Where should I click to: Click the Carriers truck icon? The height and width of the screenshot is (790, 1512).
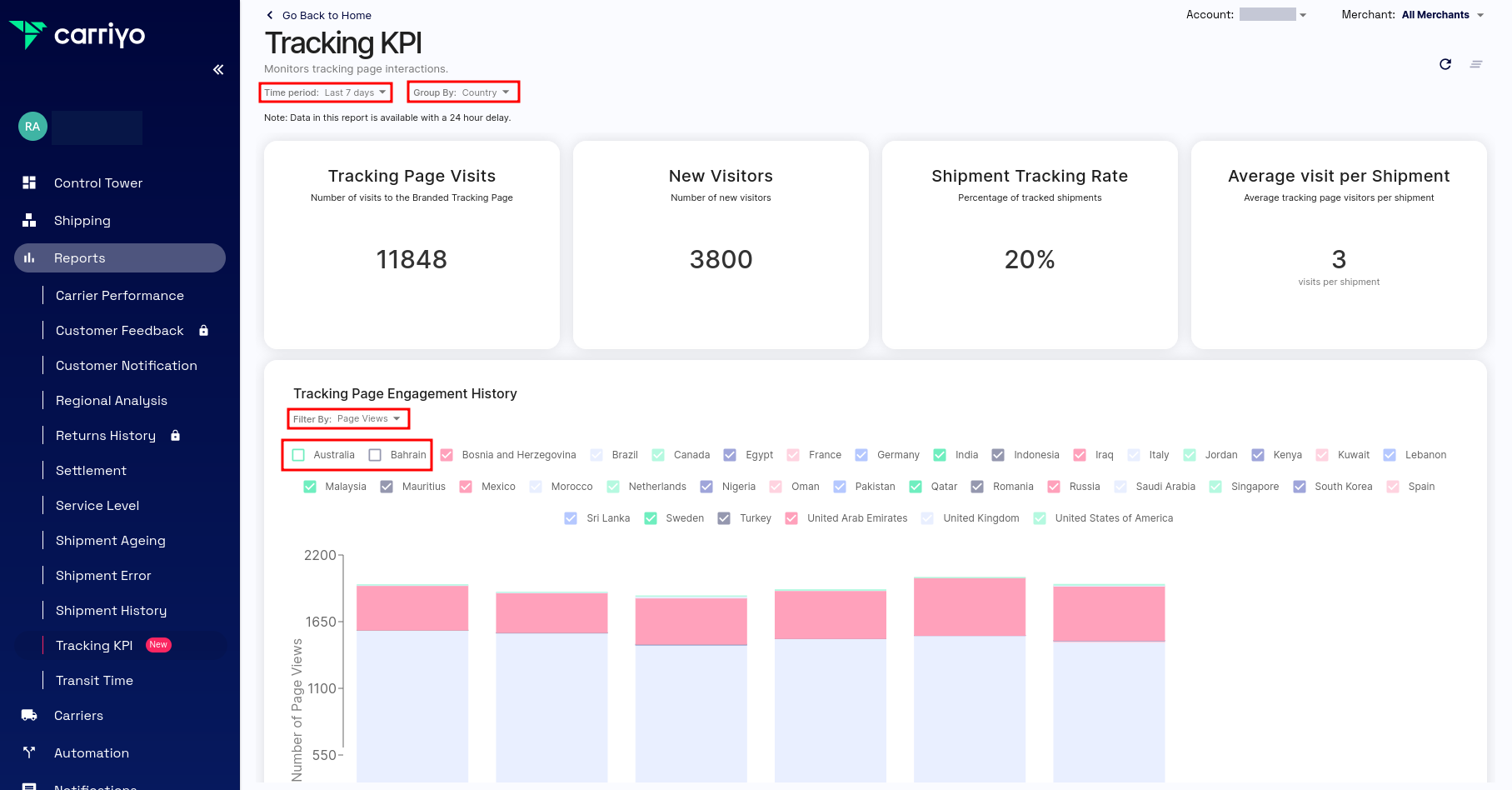coord(29,715)
